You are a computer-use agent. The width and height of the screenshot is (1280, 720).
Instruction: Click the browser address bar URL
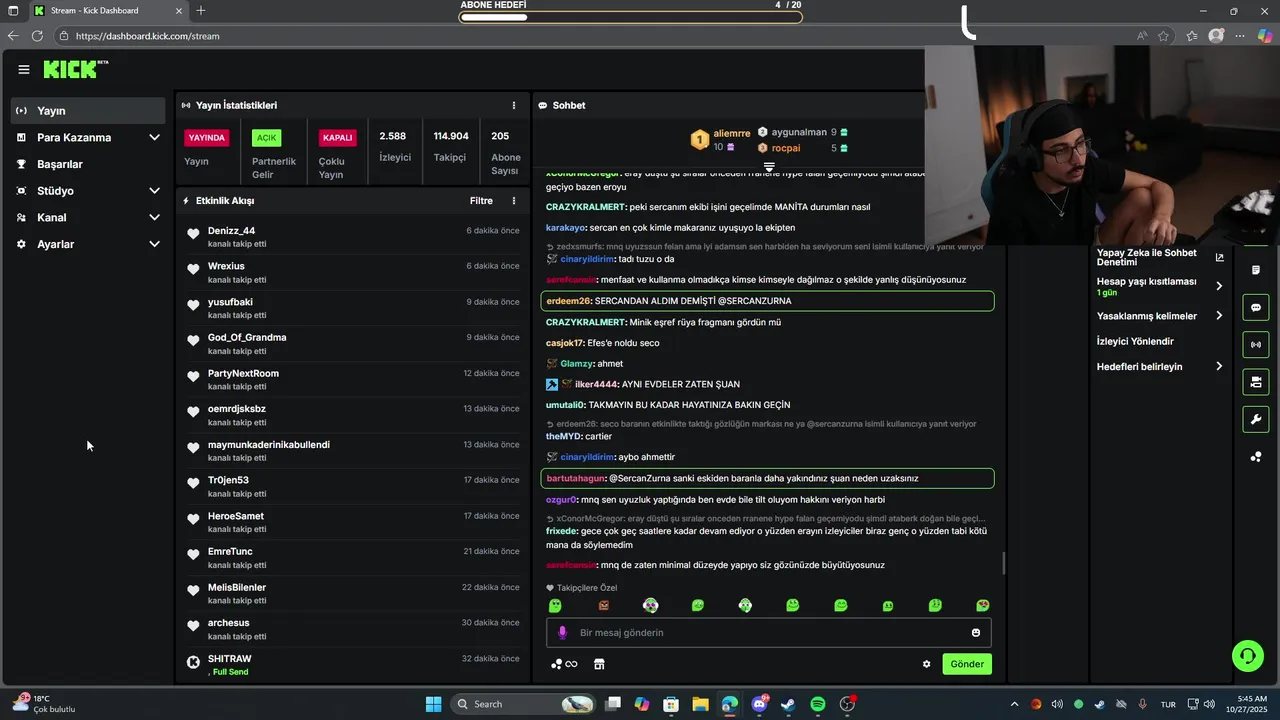tap(147, 36)
